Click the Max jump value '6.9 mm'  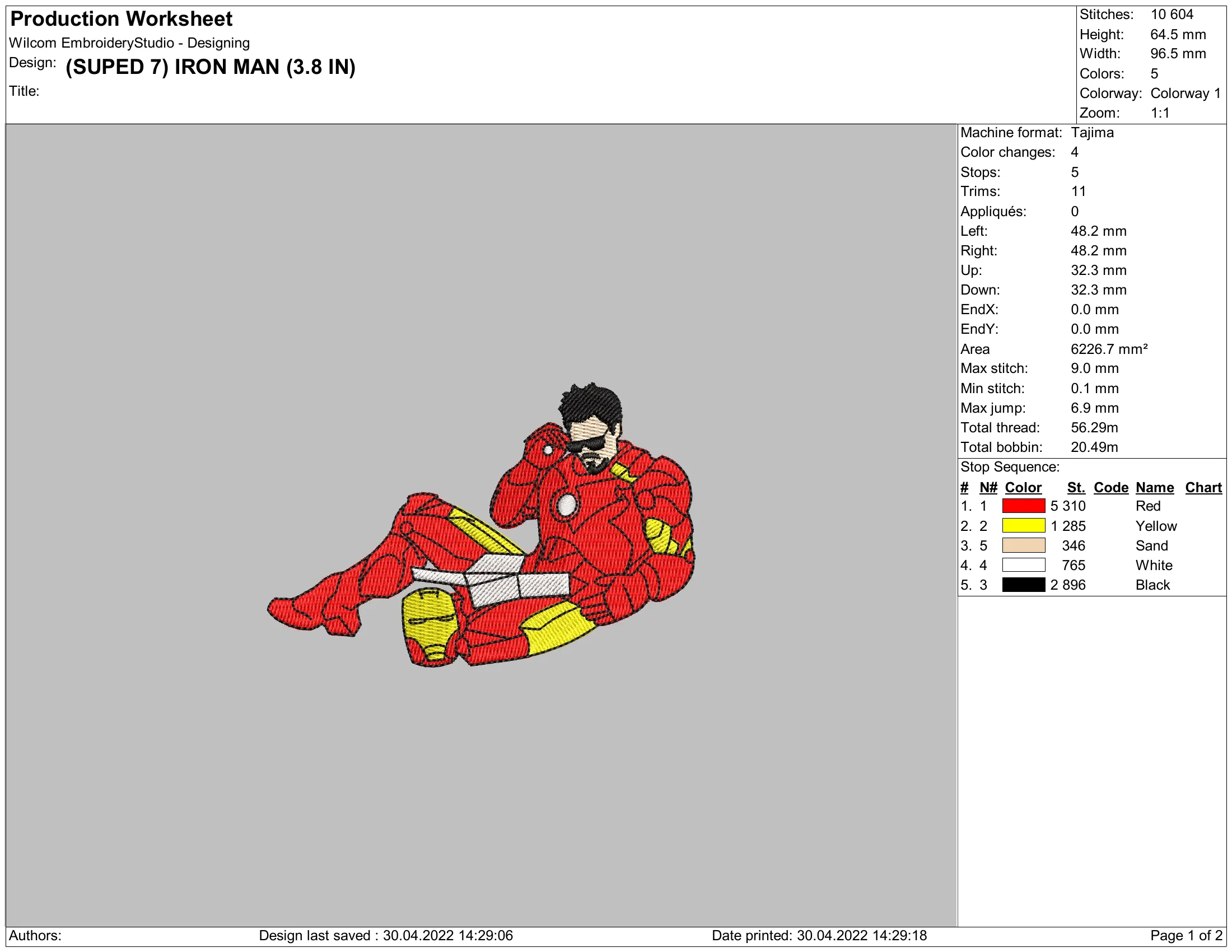coord(1094,408)
